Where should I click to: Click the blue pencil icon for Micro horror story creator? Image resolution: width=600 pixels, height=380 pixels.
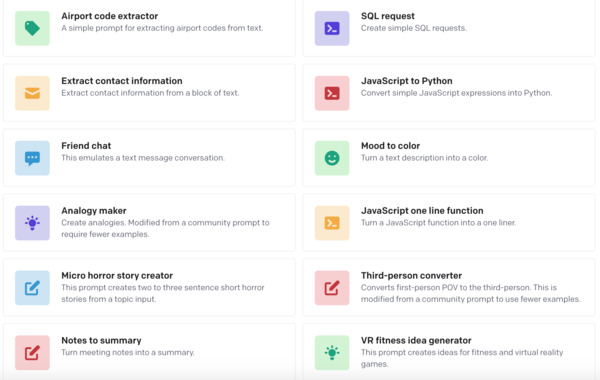tap(32, 288)
